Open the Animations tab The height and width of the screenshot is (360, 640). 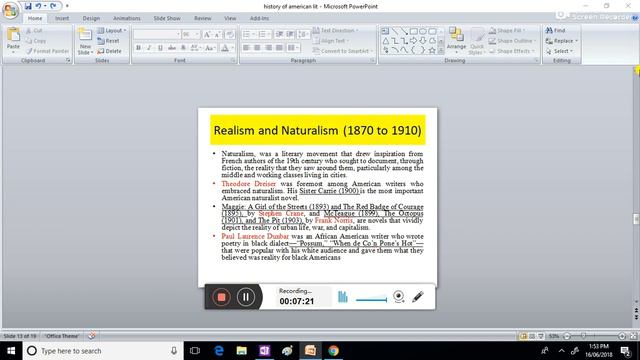click(x=127, y=18)
